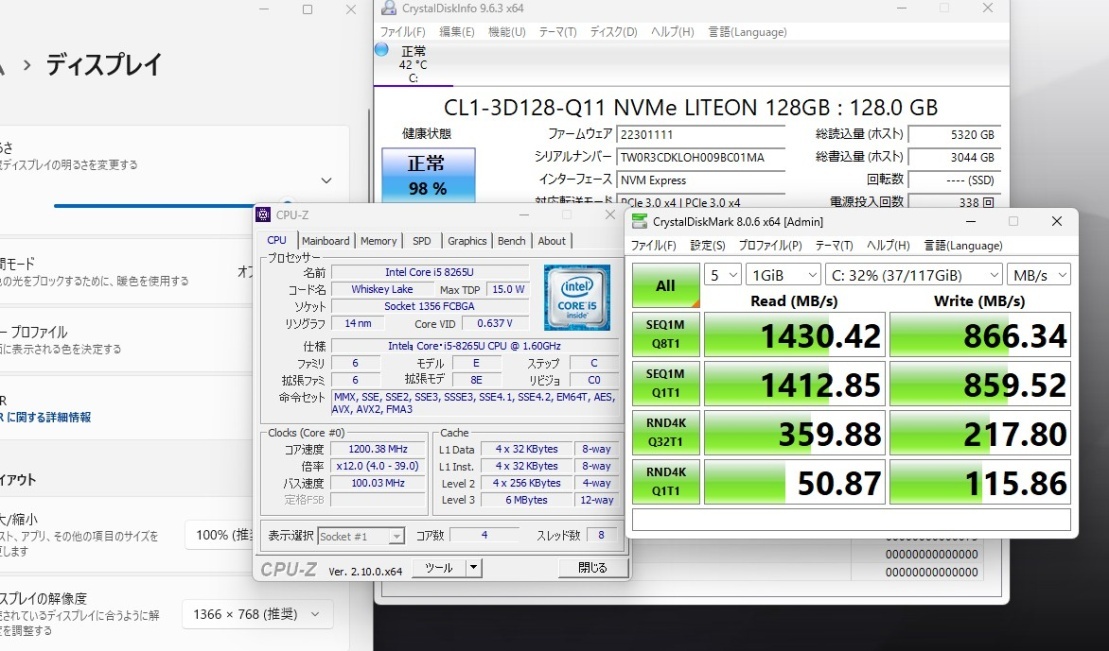Switch to the Bench tab in CPU-Z

click(511, 241)
